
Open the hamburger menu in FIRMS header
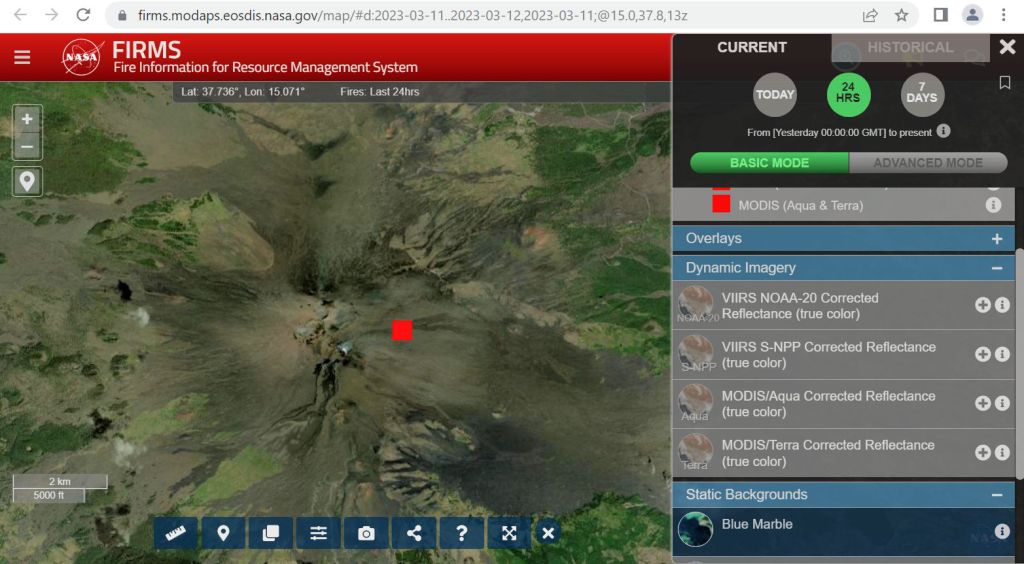[x=22, y=58]
